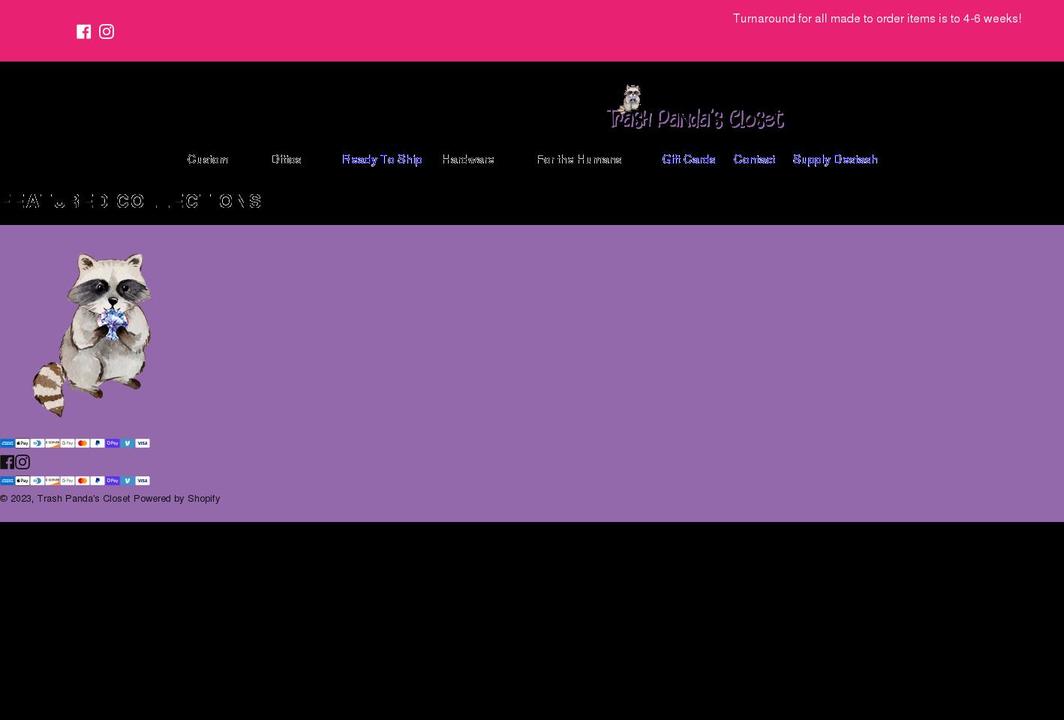Click the American Express icon above the footer Facebook icon
Image resolution: width=1064 pixels, height=720 pixels.
click(x=7, y=443)
